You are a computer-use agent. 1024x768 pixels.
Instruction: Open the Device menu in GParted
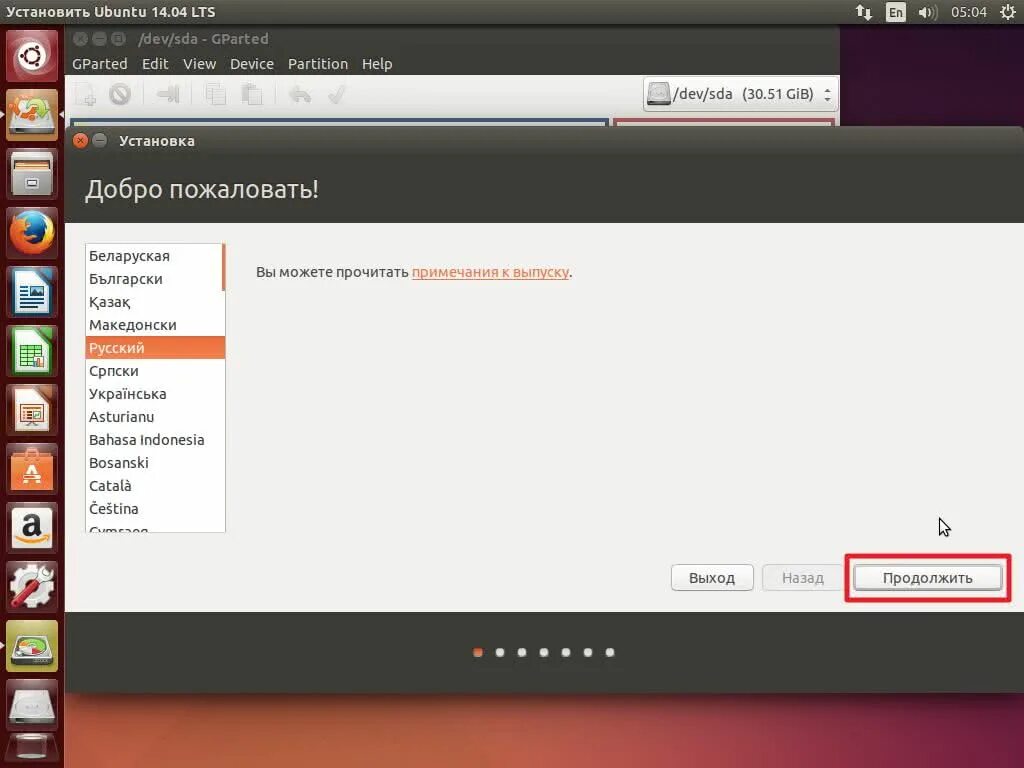251,64
